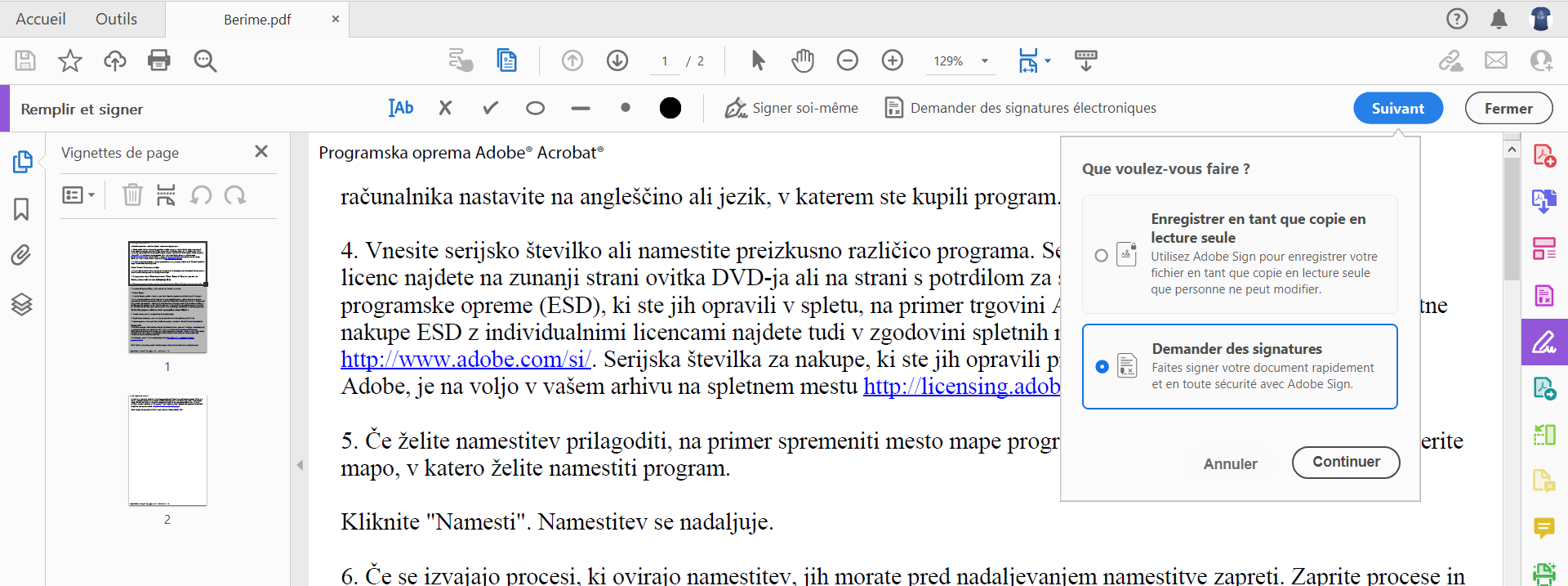The width and height of the screenshot is (1568, 586).
Task: Go to next page arrow
Action: tap(617, 60)
